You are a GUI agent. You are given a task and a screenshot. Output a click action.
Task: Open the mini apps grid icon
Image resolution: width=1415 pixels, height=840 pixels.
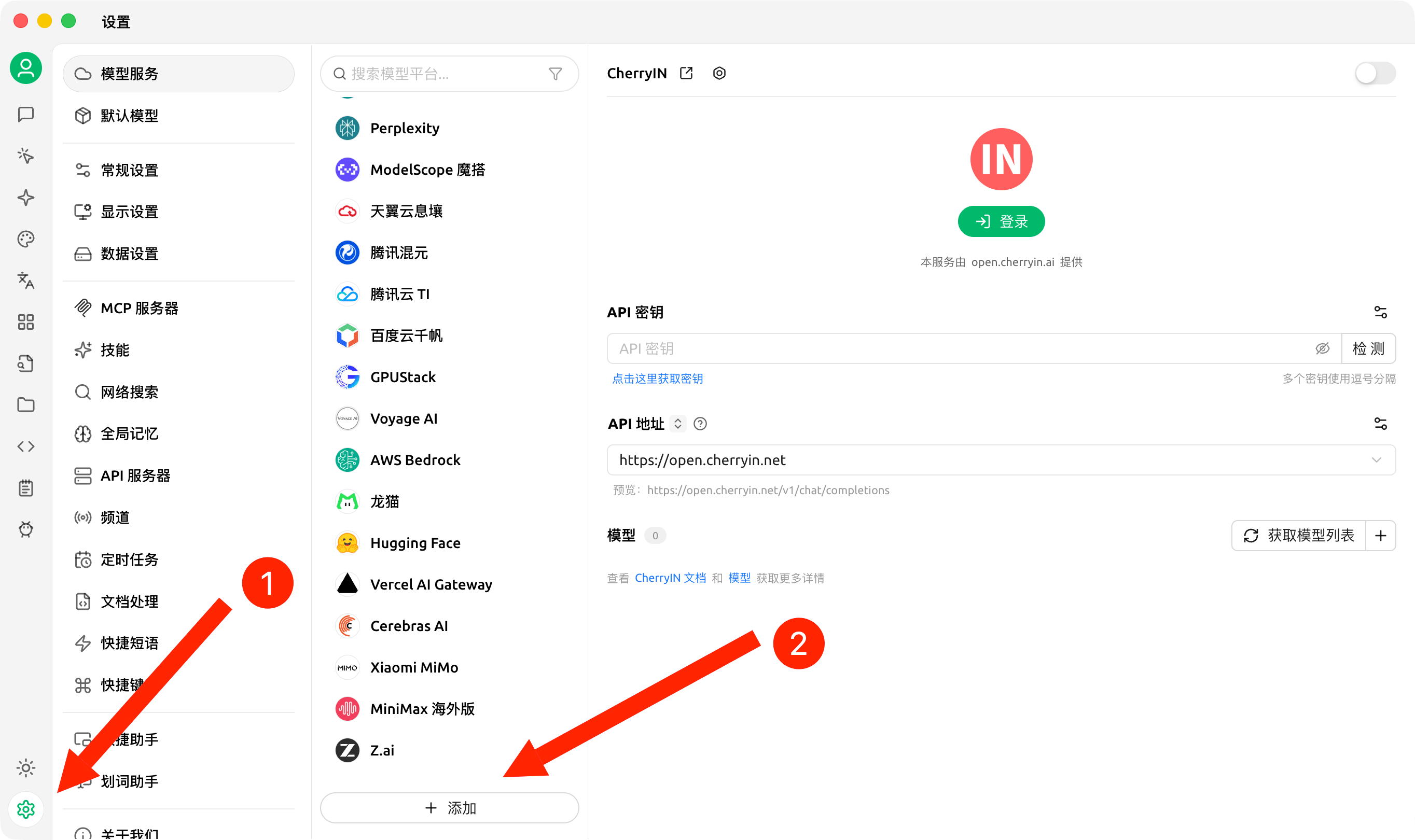coord(26,322)
